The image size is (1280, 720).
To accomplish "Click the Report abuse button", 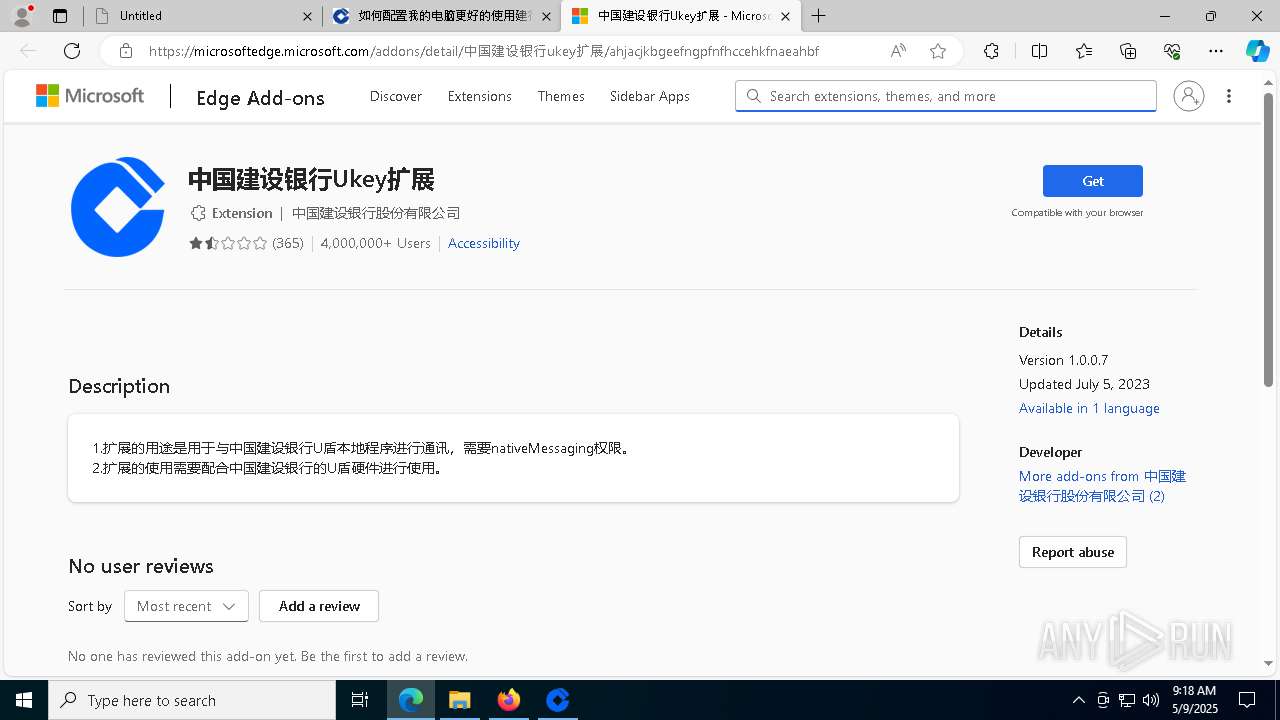I will coord(1073,552).
